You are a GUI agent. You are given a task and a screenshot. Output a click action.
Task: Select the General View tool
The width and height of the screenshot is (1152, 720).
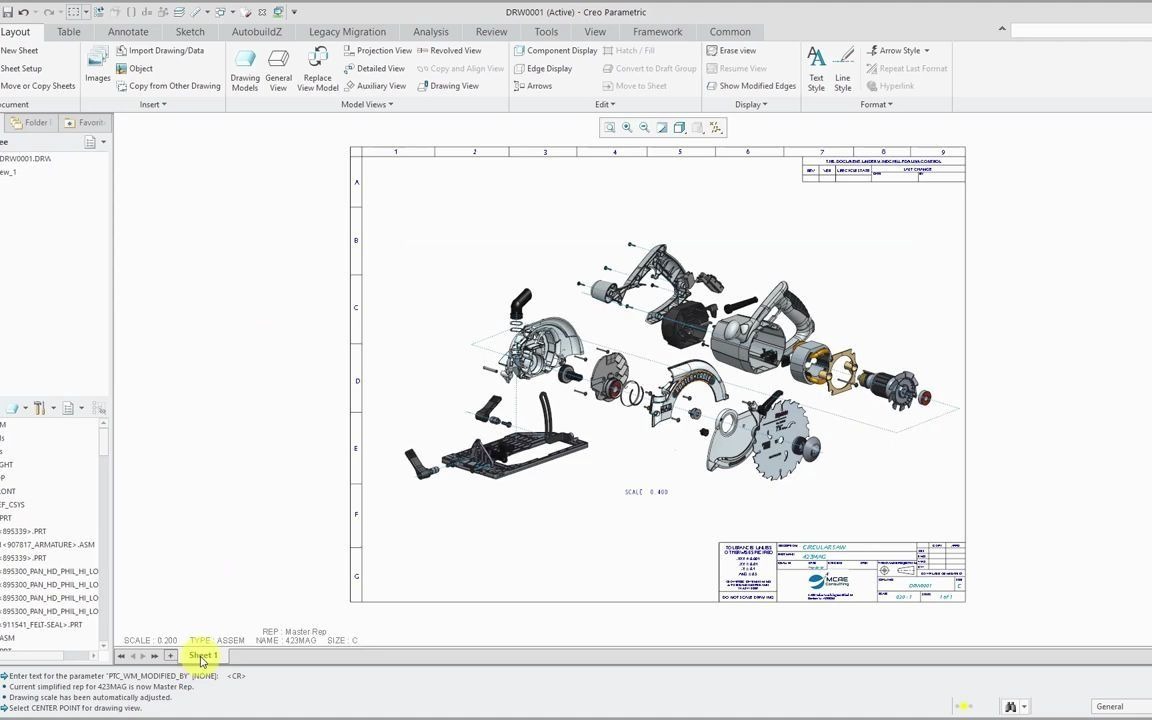278,68
